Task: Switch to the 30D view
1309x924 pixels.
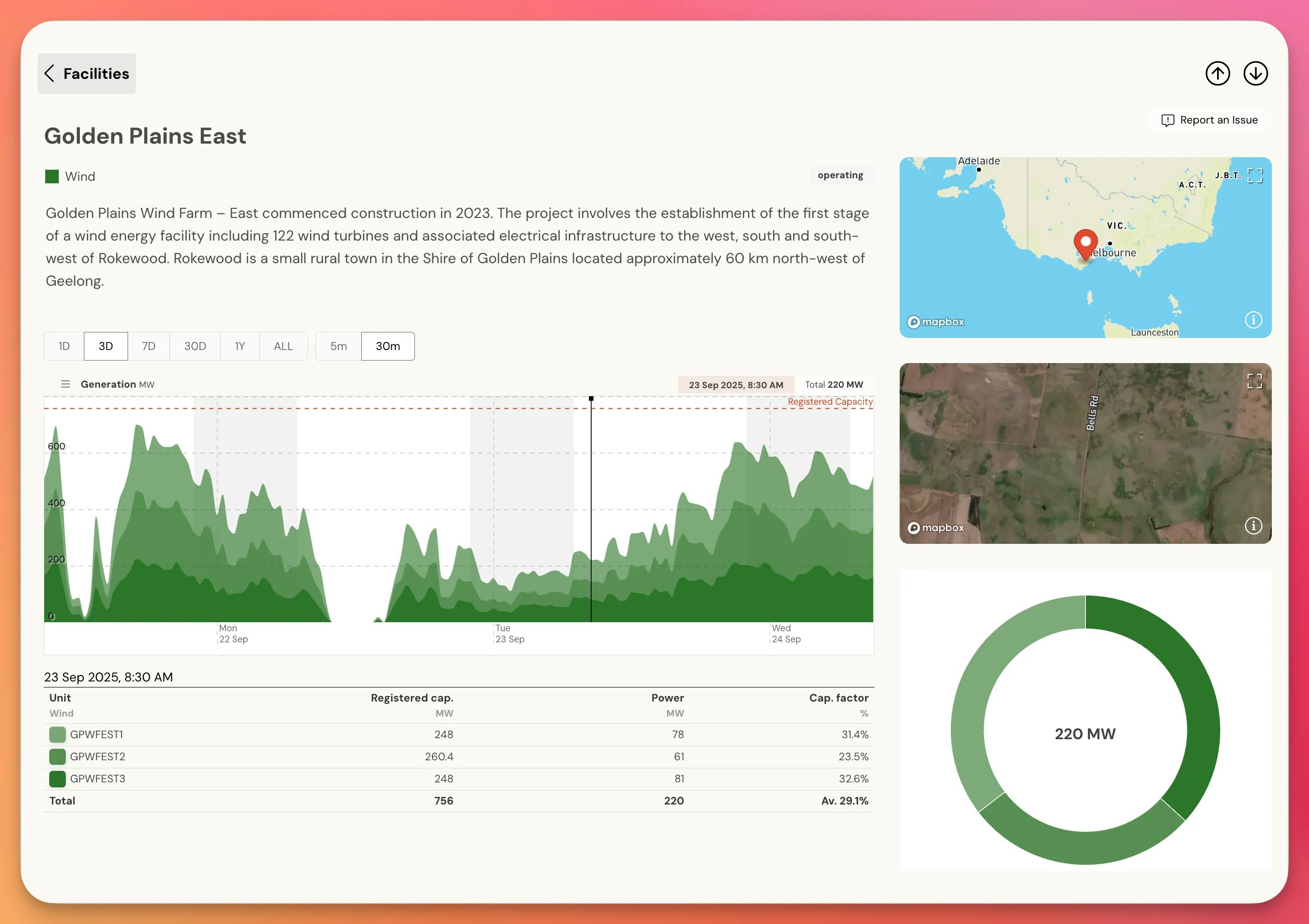Action: (194, 346)
